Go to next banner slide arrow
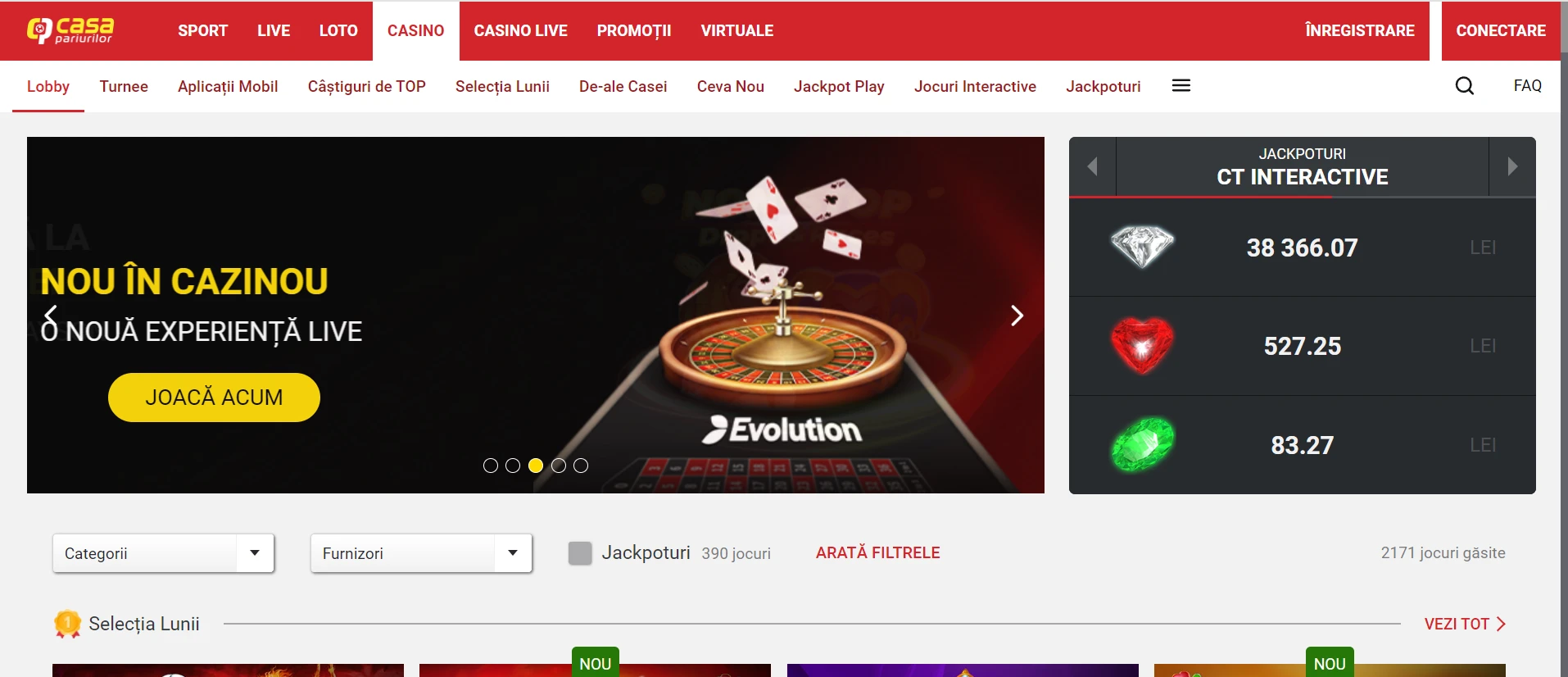The image size is (1568, 677). click(1017, 316)
